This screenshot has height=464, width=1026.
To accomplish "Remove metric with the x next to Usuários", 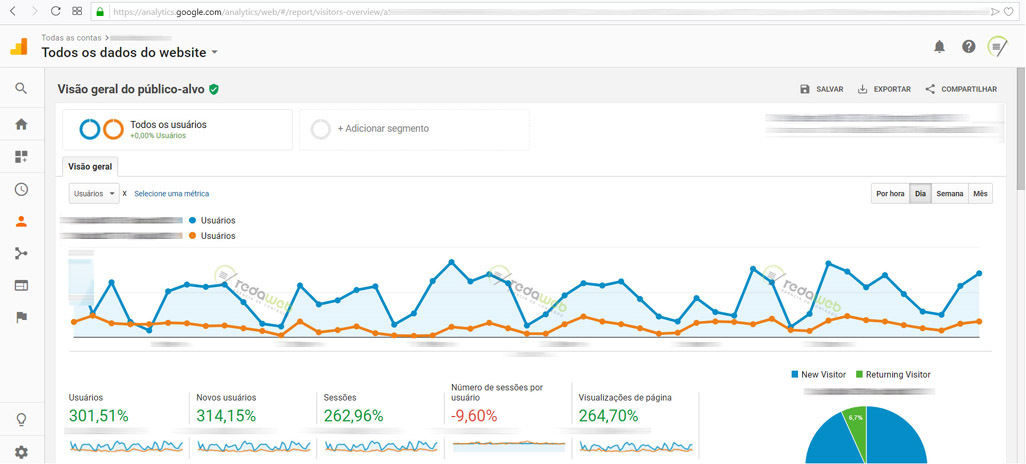I will (124, 194).
